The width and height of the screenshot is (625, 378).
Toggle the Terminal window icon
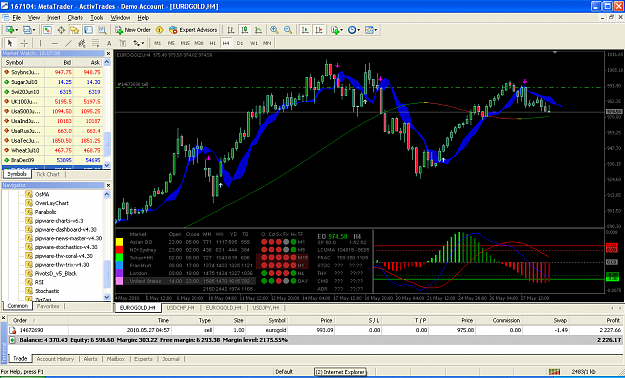click(x=88, y=30)
